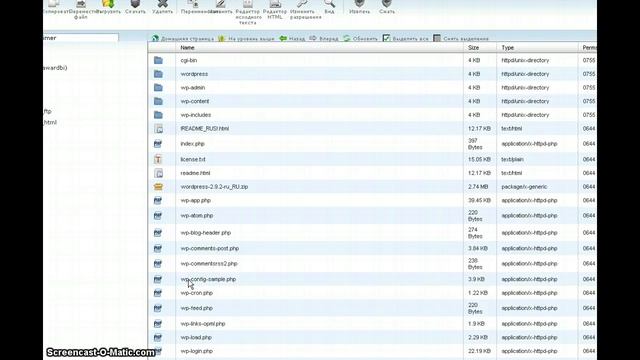Select the wp-config-sample.php file name

click(x=208, y=279)
